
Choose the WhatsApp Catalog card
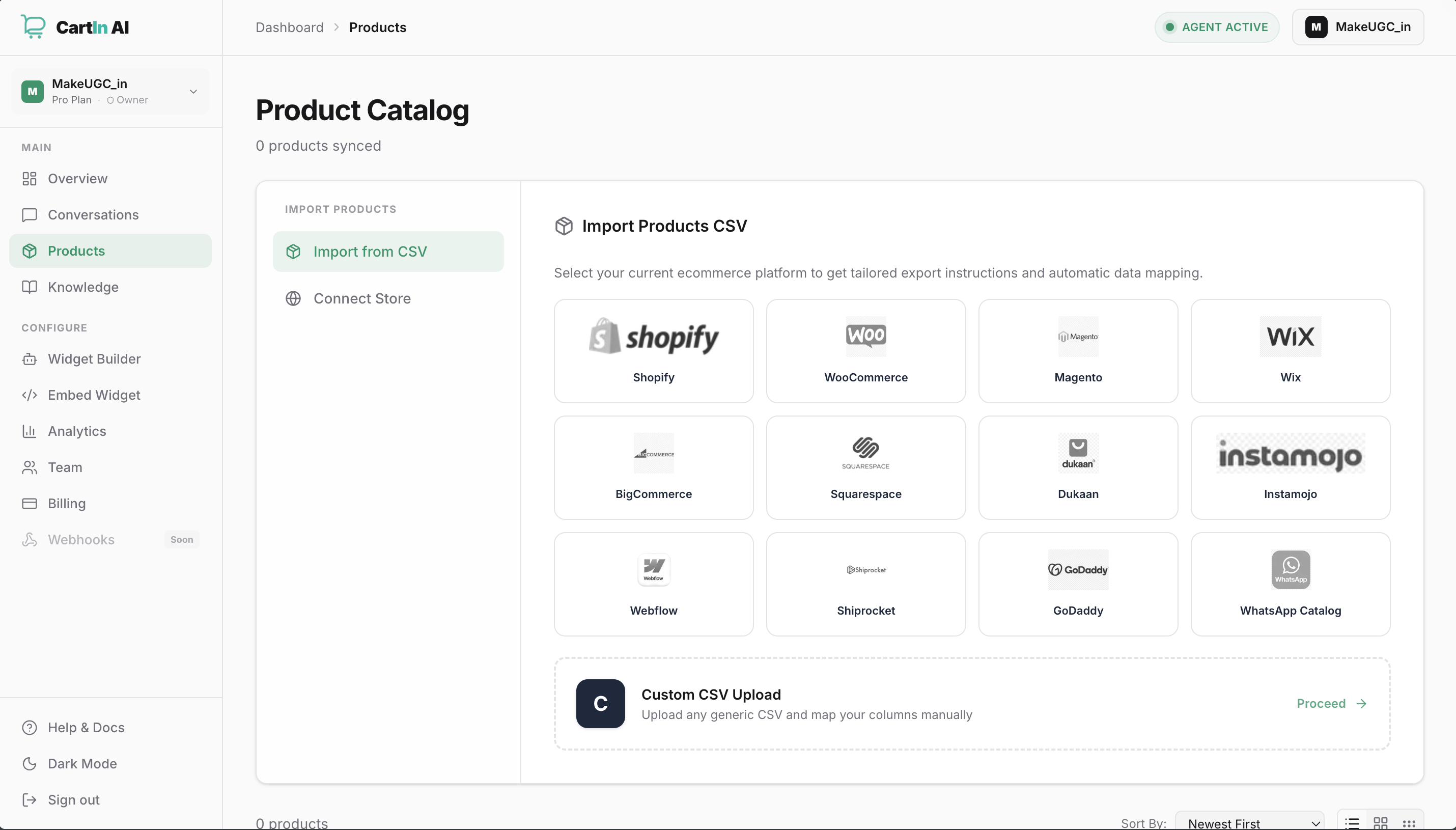click(x=1290, y=584)
